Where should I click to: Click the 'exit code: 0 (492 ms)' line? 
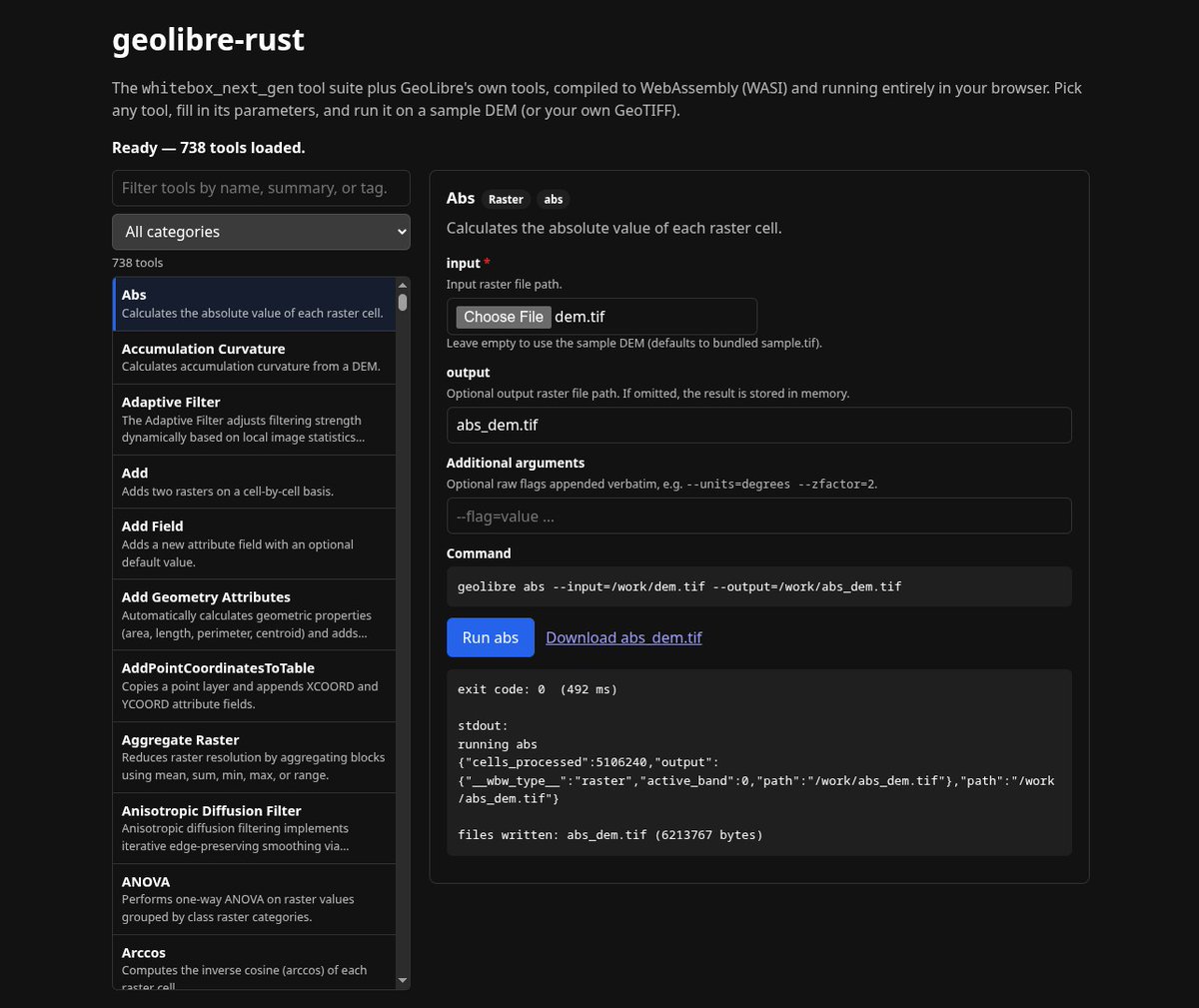(x=538, y=689)
